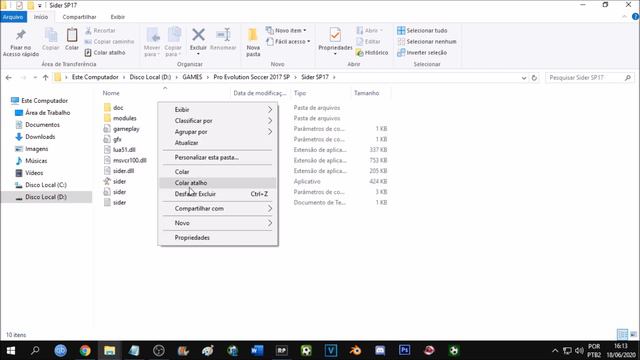
Task: Click Pro Evolution Soccer 2017 SP breadcrumb
Action: tap(251, 77)
